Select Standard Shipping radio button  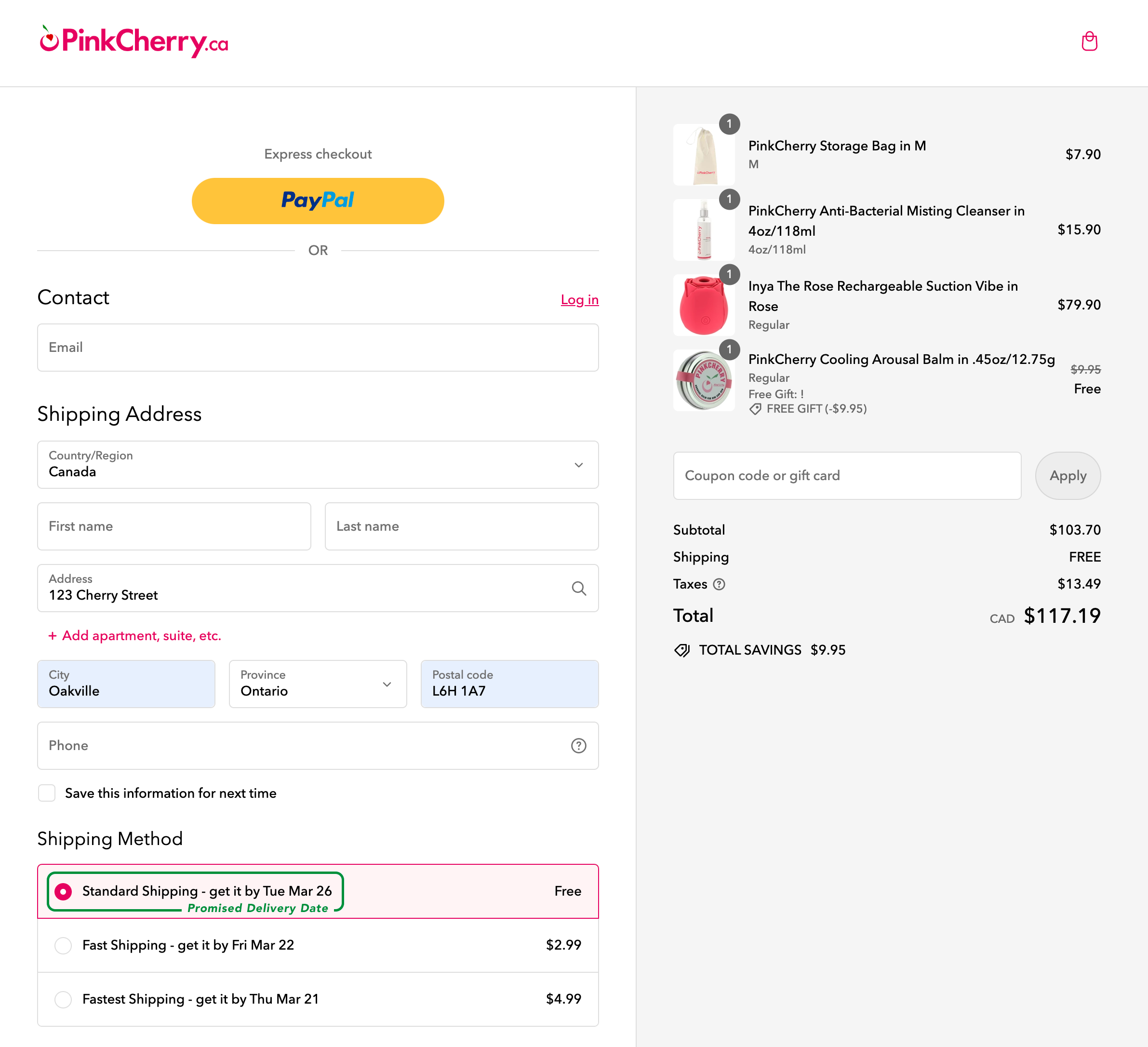click(62, 891)
